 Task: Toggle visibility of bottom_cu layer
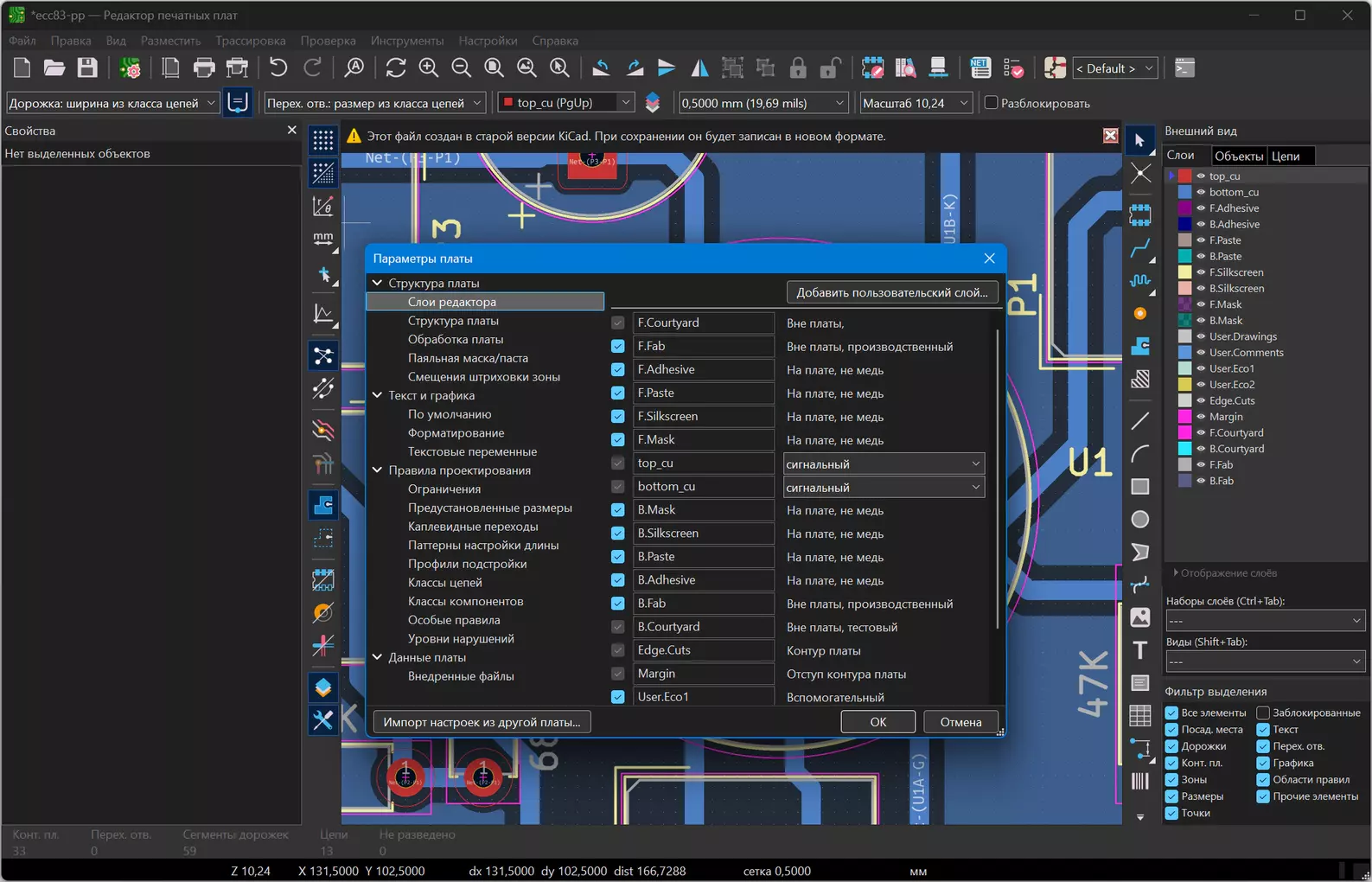(1201, 192)
